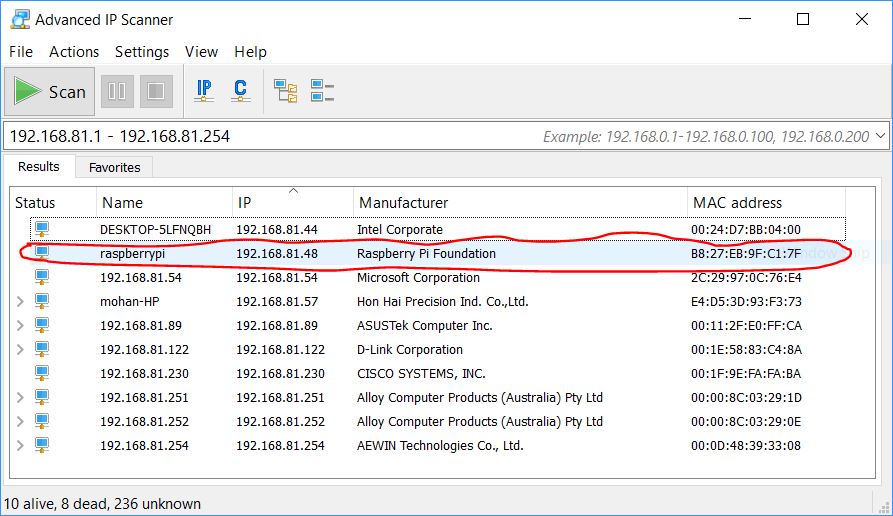Viewport: 893px width, 516px height.
Task: Click the raspberrypi computer status icon
Action: point(42,253)
